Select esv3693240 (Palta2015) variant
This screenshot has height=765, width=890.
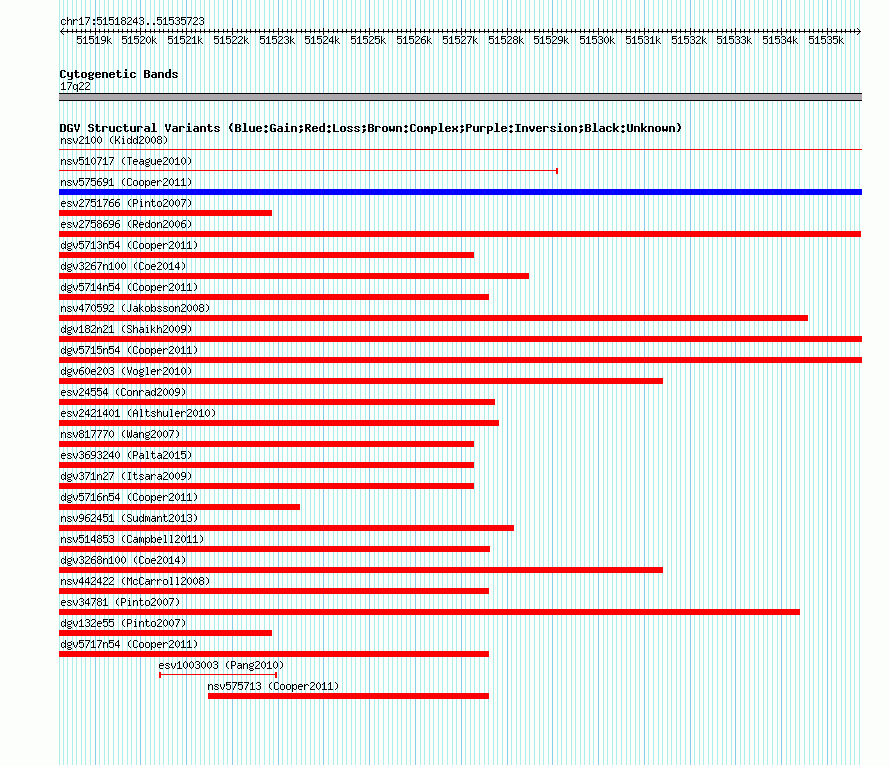tap(126, 455)
